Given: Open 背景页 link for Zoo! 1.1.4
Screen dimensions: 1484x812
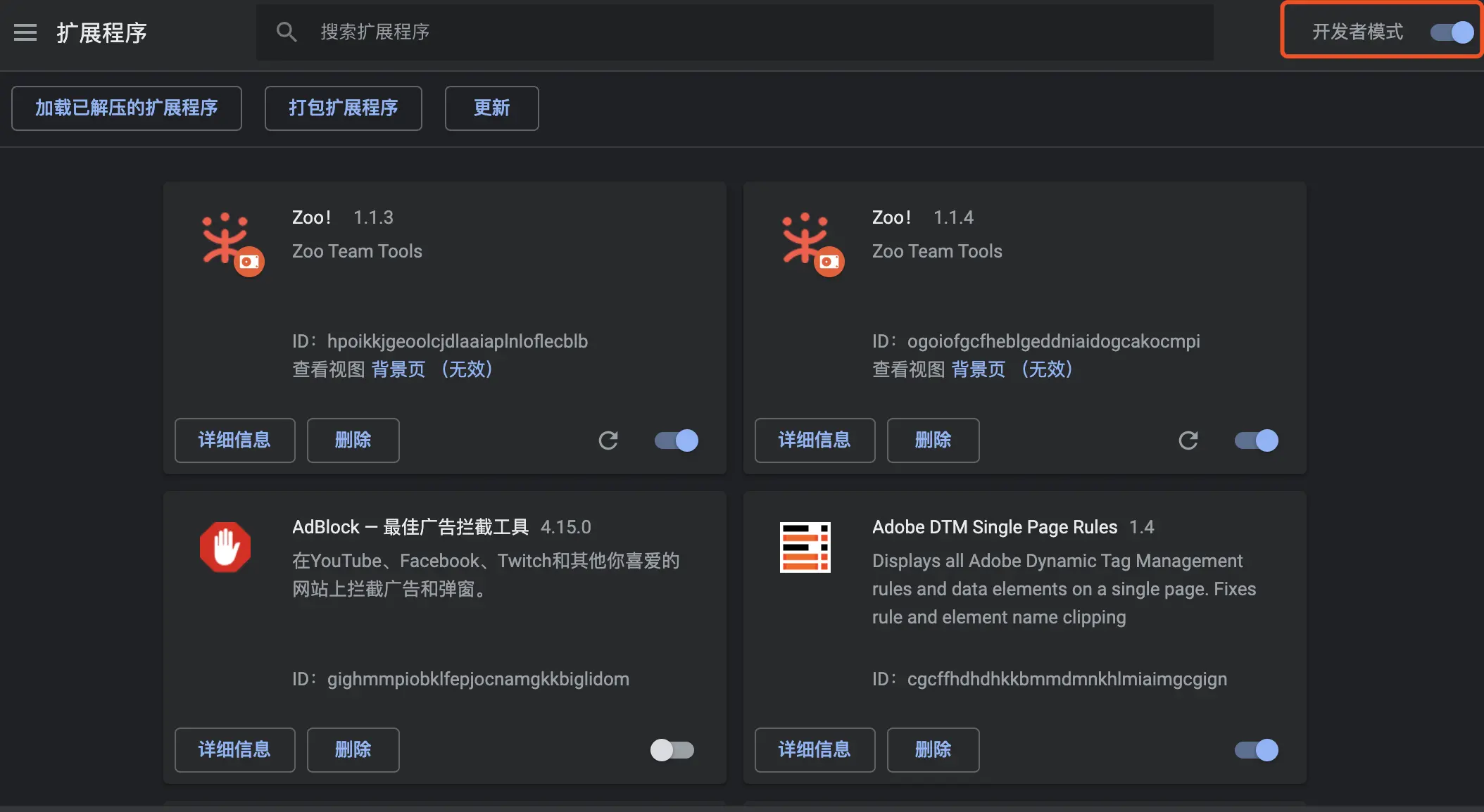Looking at the screenshot, I should tap(979, 369).
